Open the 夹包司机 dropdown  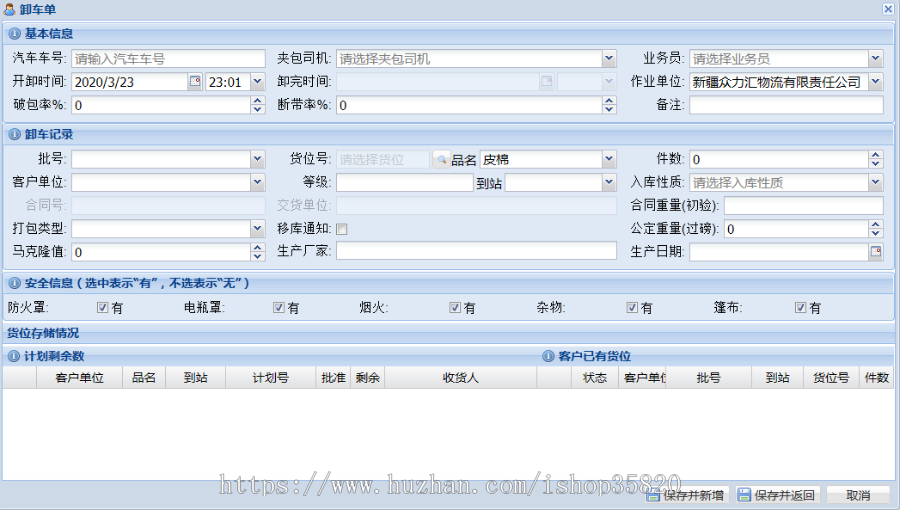point(609,59)
